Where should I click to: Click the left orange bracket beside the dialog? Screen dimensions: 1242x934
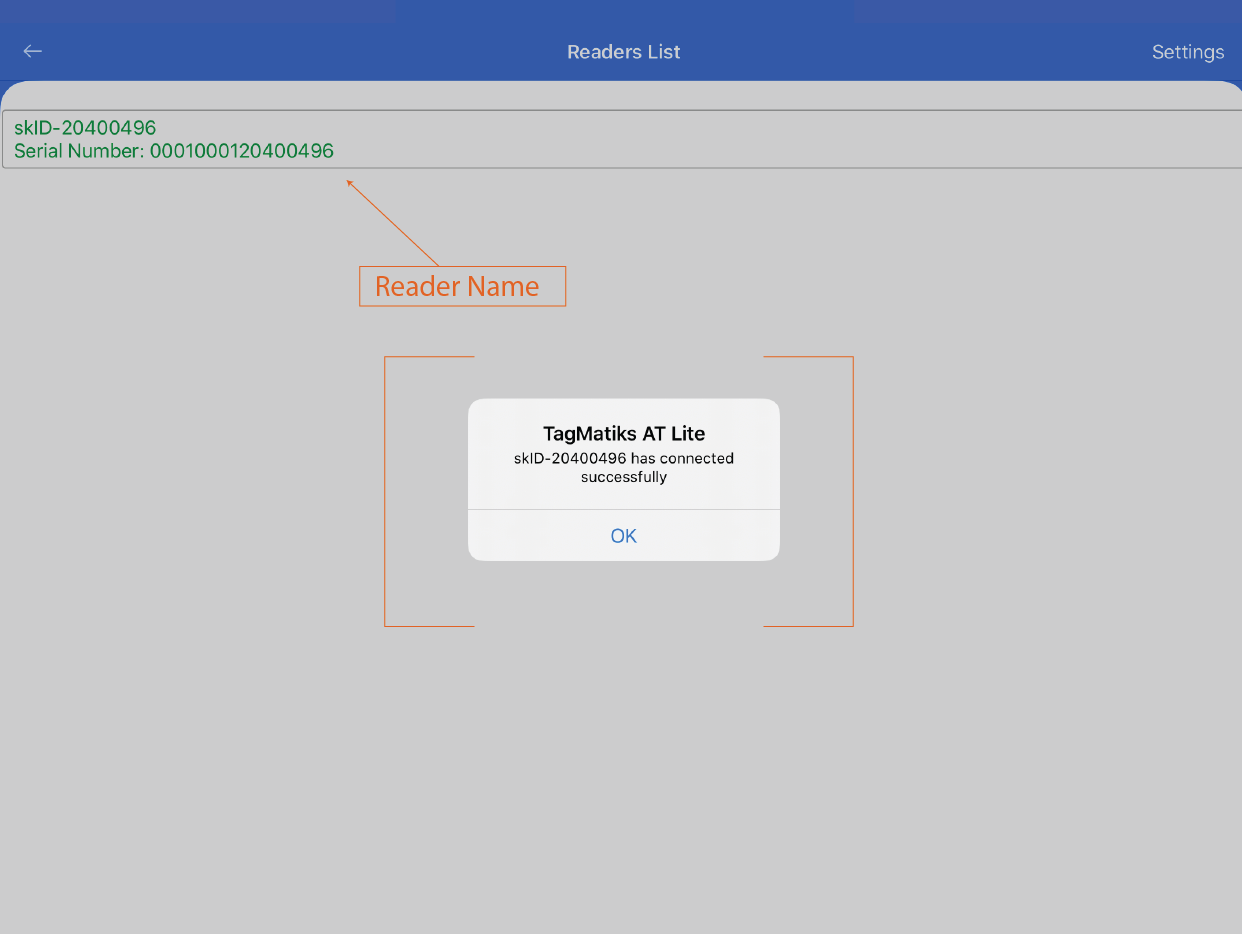(385, 490)
